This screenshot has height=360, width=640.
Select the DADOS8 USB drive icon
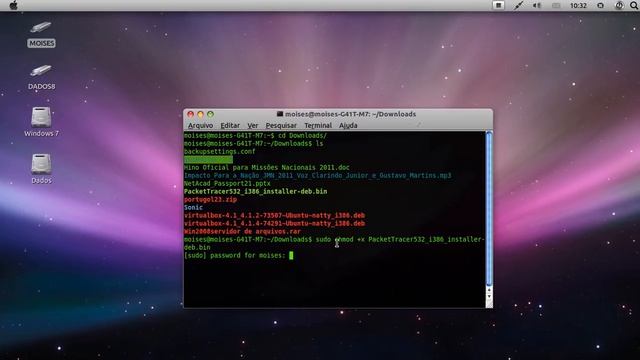(x=41, y=77)
